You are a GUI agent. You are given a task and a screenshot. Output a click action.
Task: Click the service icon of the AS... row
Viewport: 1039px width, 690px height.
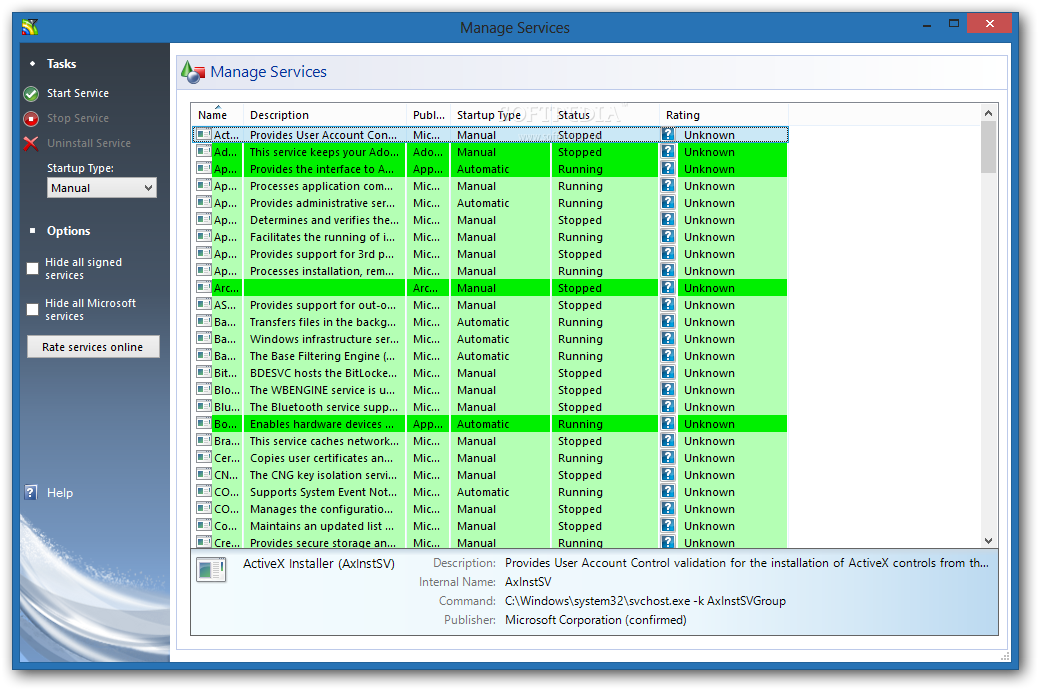[x=204, y=304]
